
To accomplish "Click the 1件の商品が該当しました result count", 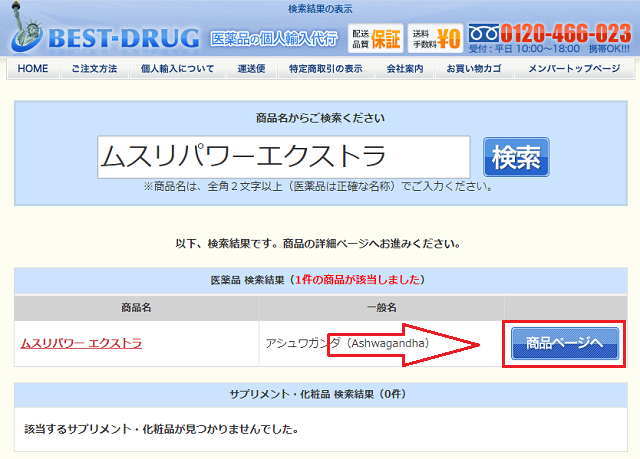I will 358,280.
